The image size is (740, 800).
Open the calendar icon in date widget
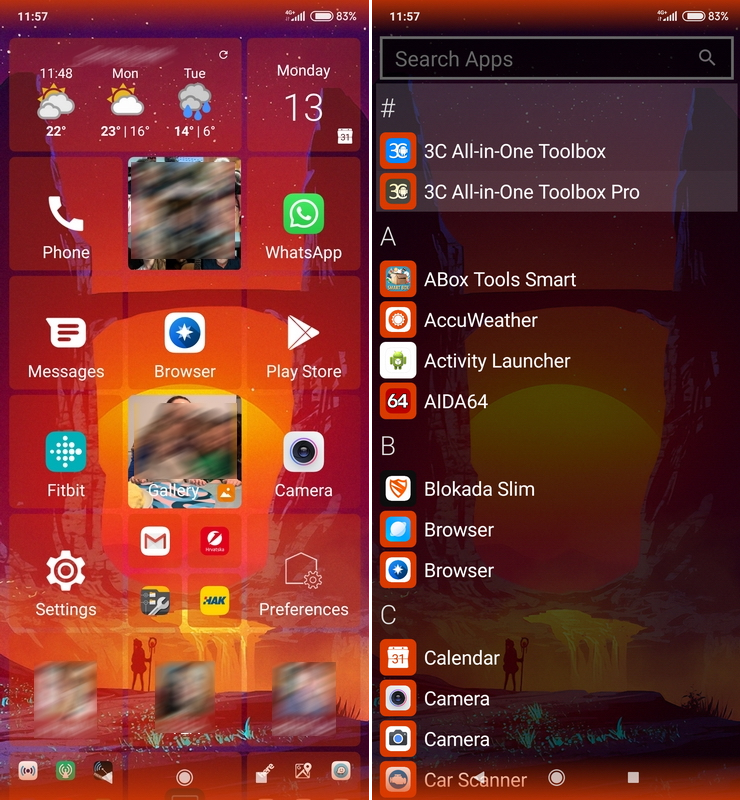point(345,136)
